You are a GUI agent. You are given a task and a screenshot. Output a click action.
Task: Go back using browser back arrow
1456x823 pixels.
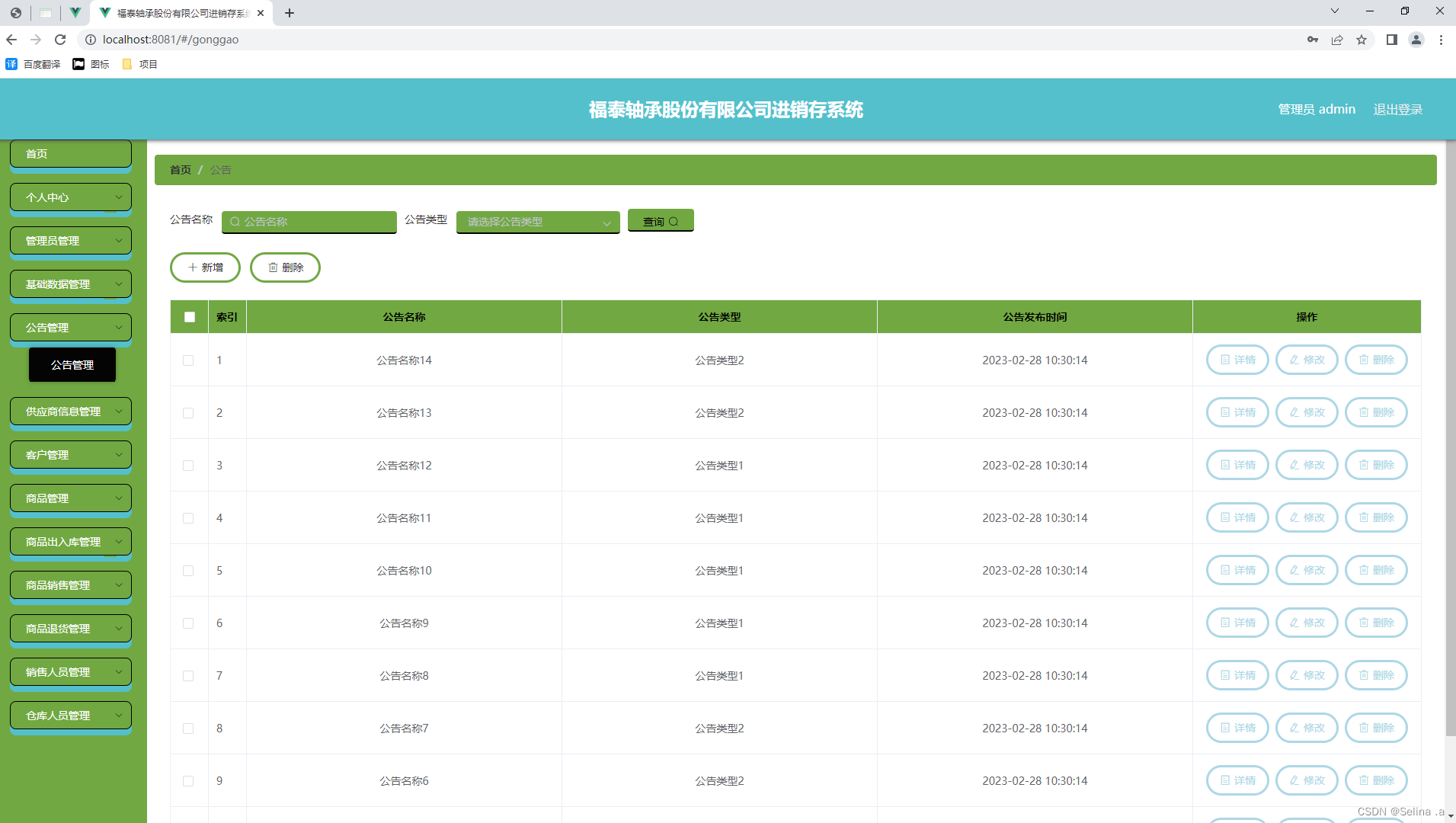11,40
